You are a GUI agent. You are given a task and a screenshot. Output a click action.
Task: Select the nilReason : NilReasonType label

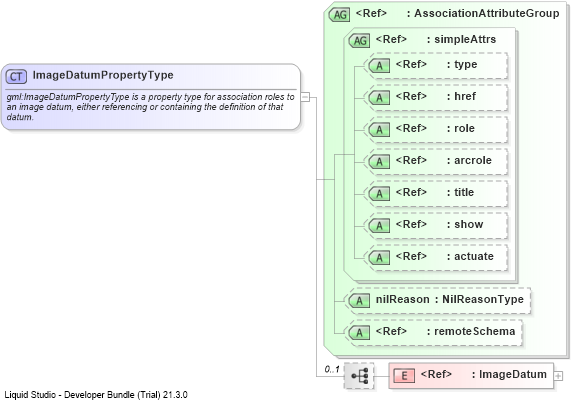point(450,299)
